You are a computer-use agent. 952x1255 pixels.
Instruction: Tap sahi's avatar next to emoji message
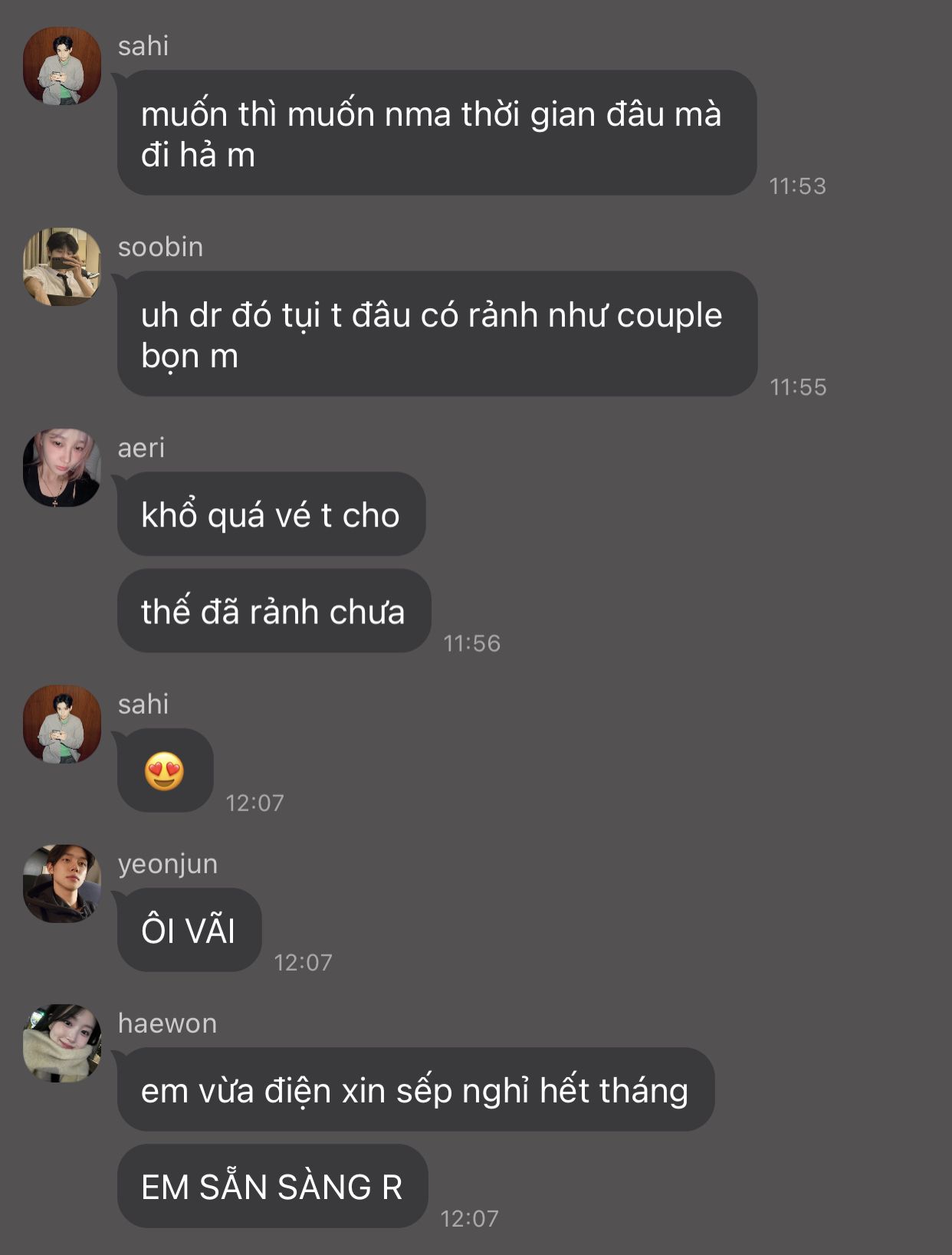pos(62,724)
